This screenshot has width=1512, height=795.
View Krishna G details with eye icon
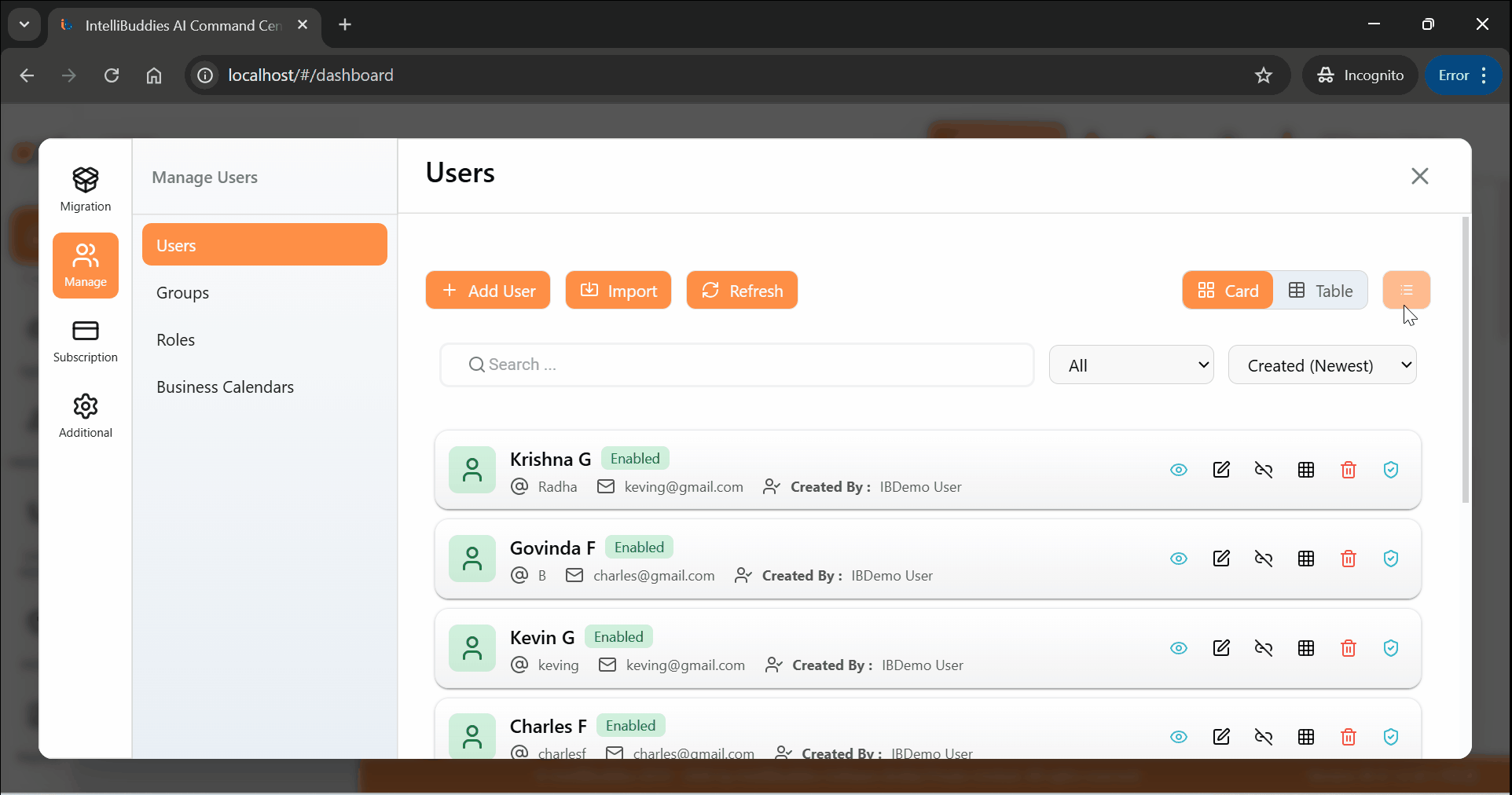tap(1179, 470)
